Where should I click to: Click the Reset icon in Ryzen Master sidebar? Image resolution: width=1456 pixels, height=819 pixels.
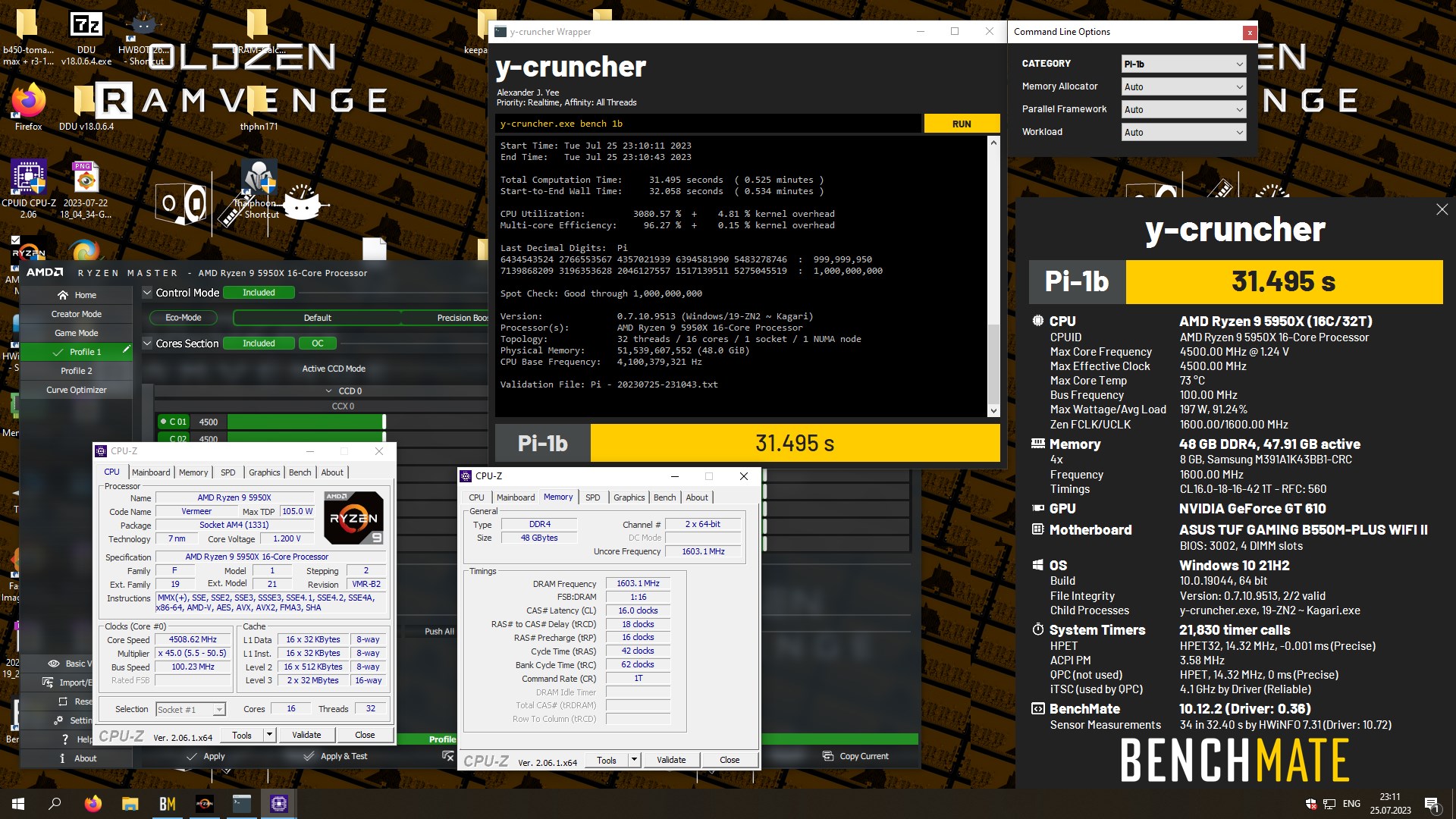coord(63,701)
